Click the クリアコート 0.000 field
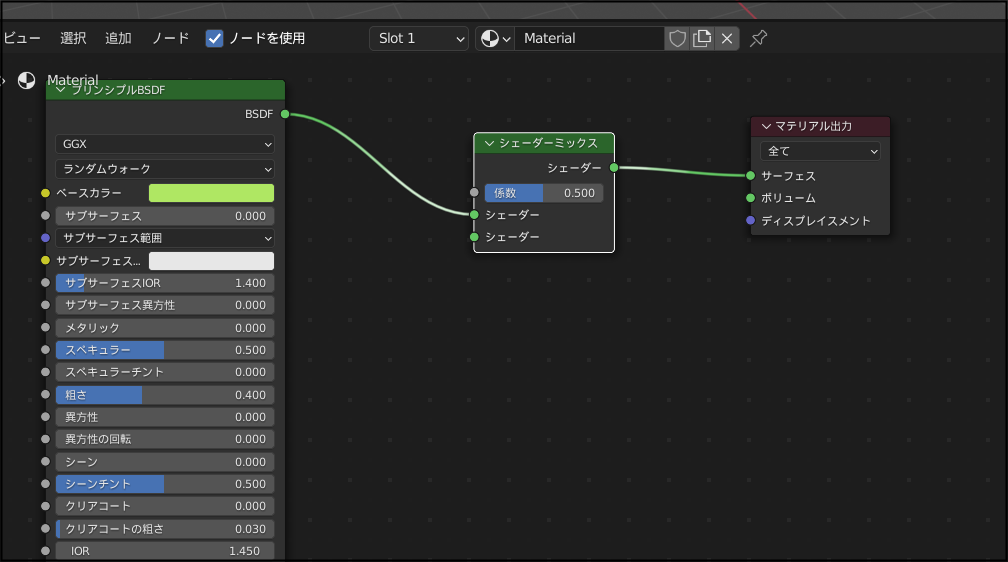 (165, 506)
